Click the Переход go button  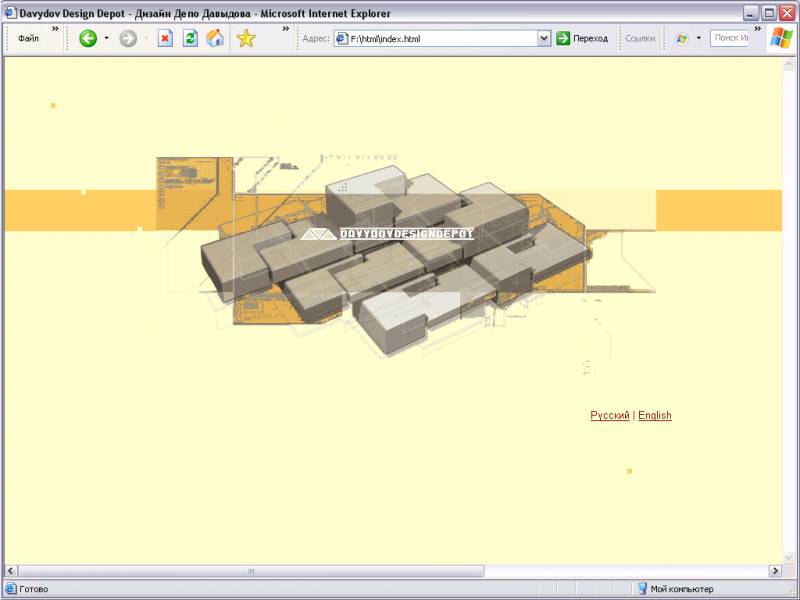[582, 38]
